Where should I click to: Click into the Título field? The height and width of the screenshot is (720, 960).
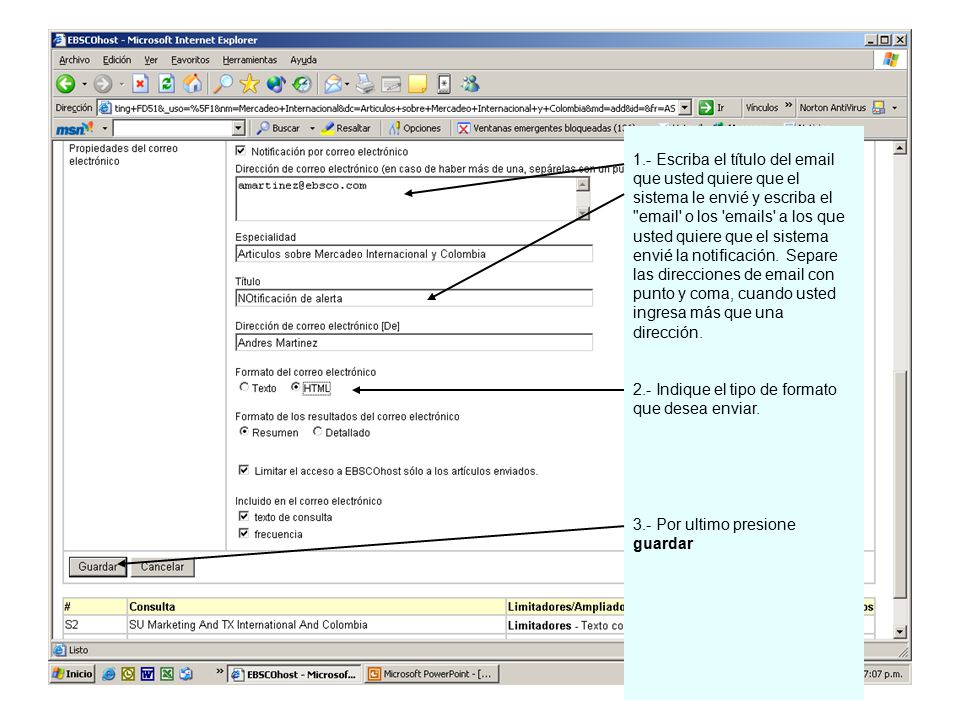coord(414,298)
